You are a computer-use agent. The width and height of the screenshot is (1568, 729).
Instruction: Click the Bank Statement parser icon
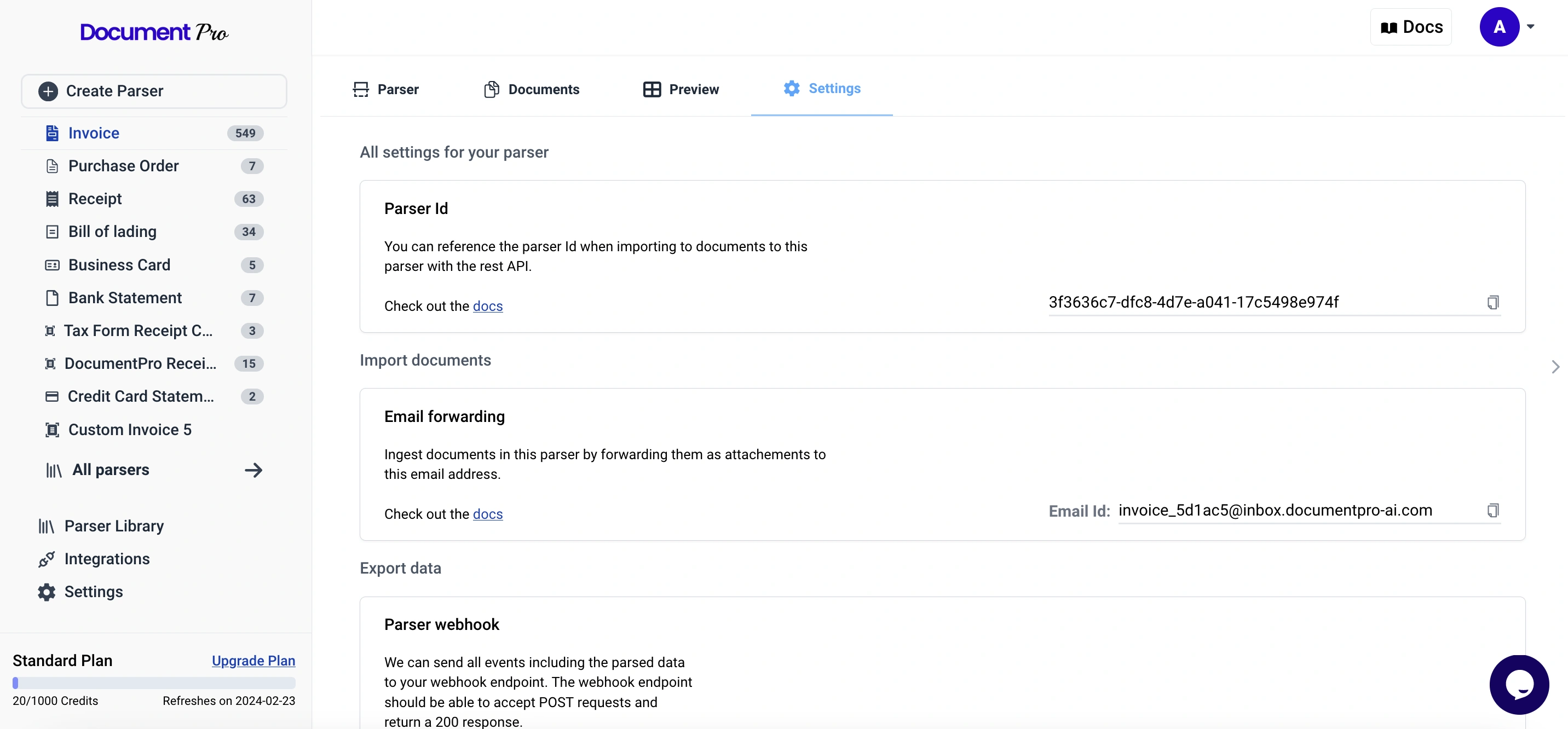[51, 297]
